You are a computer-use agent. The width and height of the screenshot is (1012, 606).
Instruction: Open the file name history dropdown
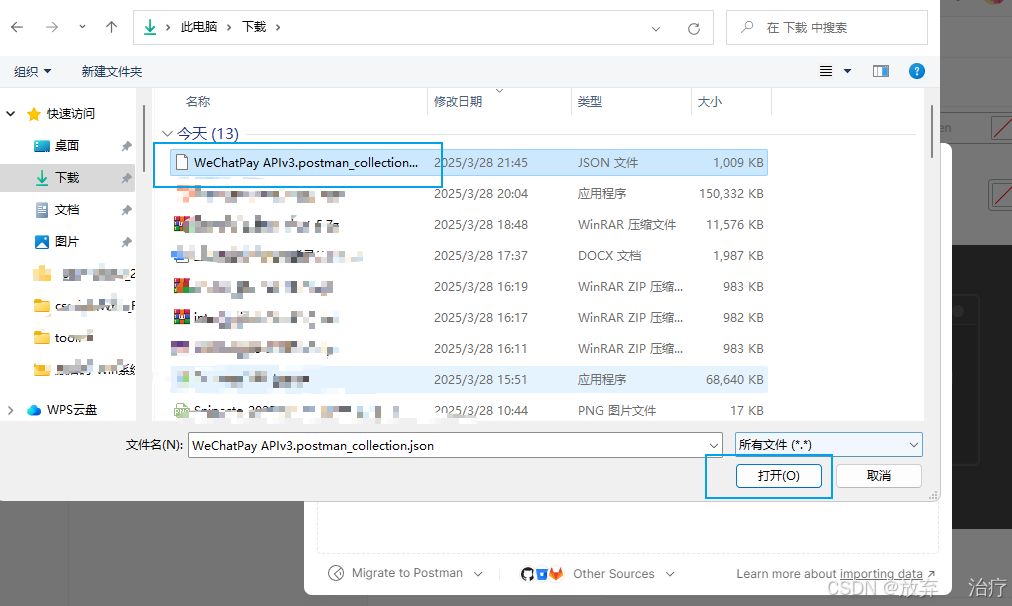[x=714, y=445]
